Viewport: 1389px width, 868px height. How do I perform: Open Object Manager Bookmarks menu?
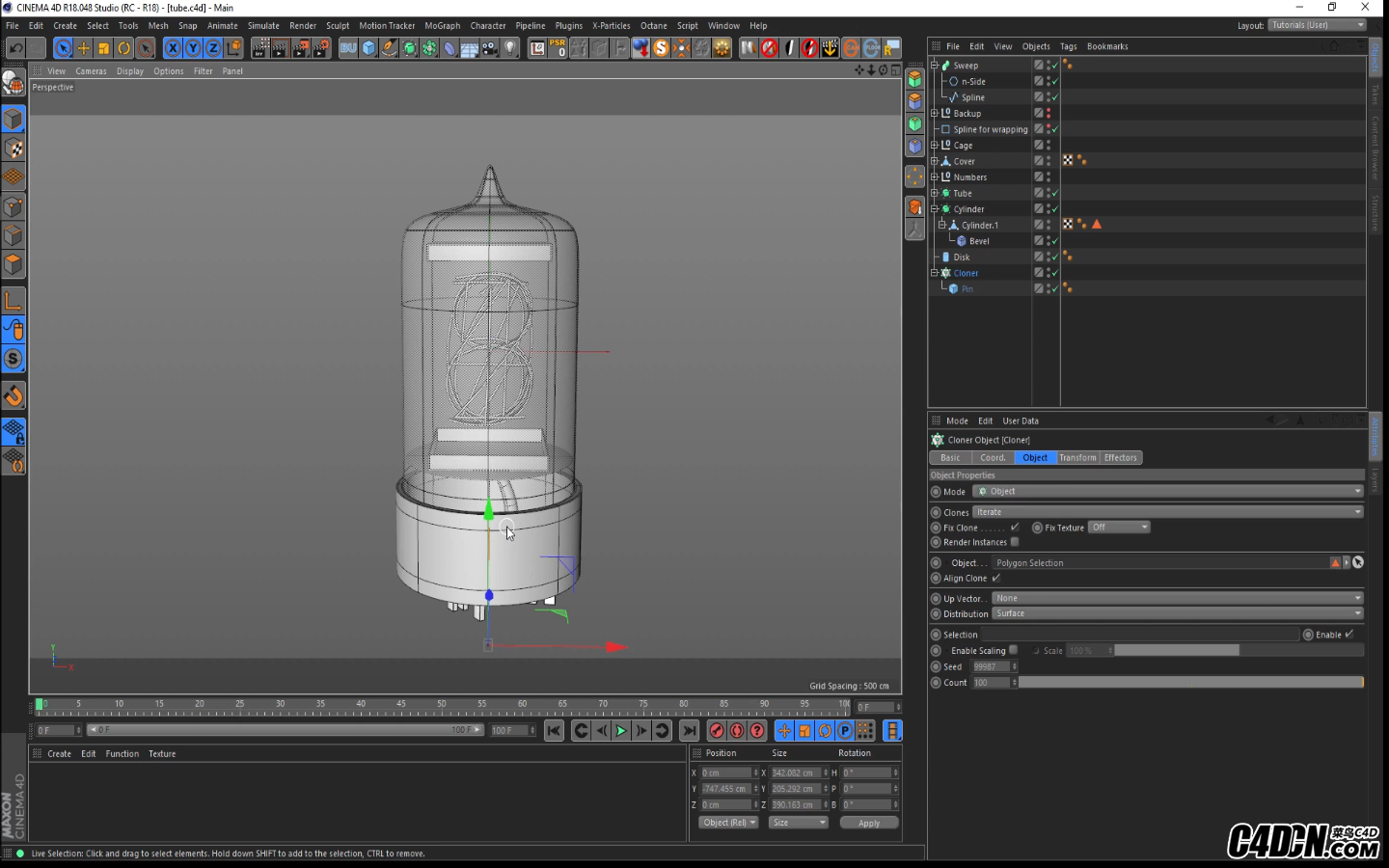pos(1107,46)
